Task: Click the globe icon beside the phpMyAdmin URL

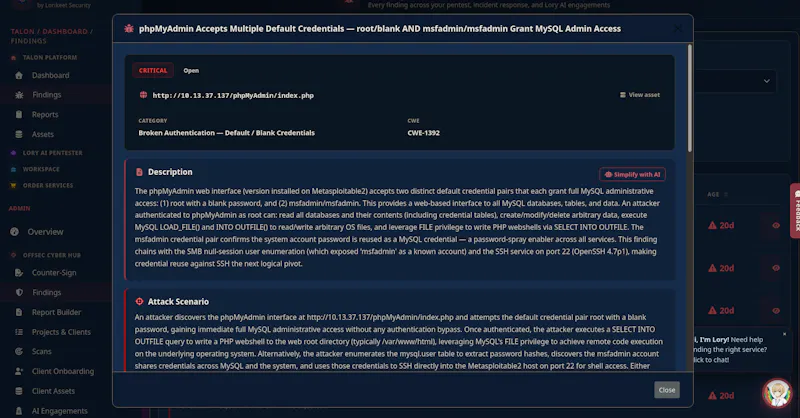Action: click(143, 95)
